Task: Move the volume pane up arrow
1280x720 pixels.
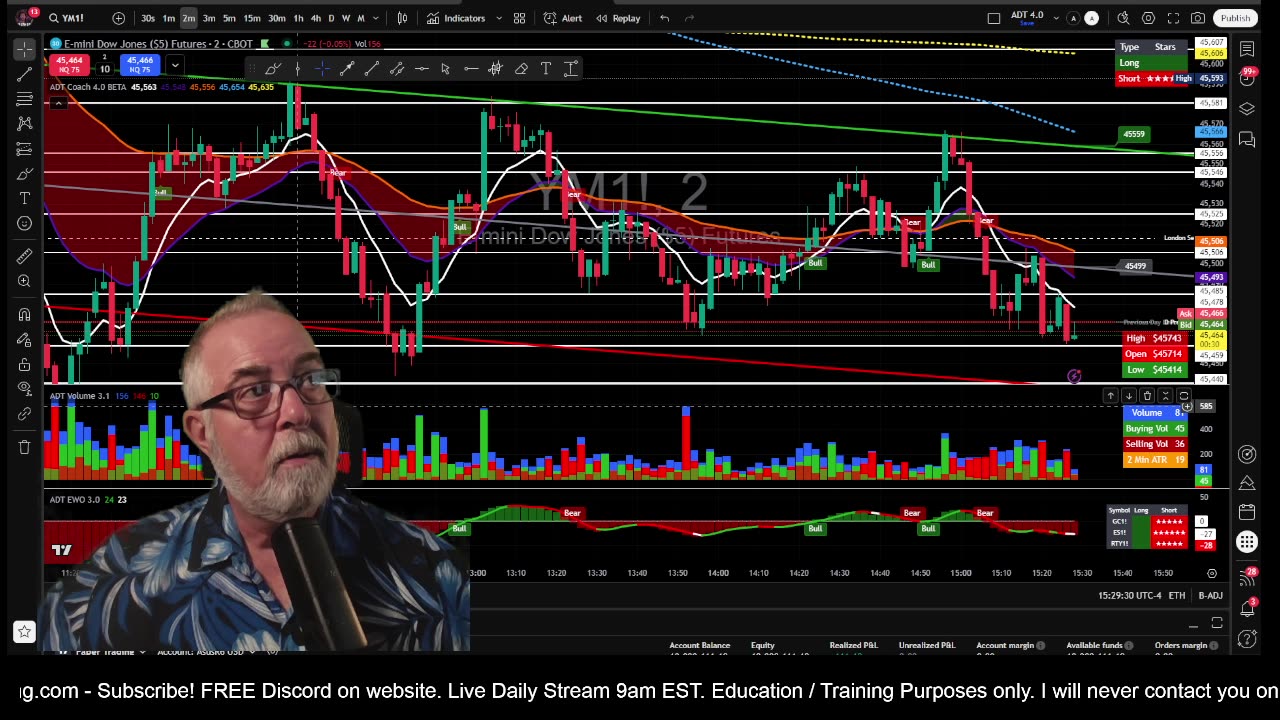Action: [1110, 396]
